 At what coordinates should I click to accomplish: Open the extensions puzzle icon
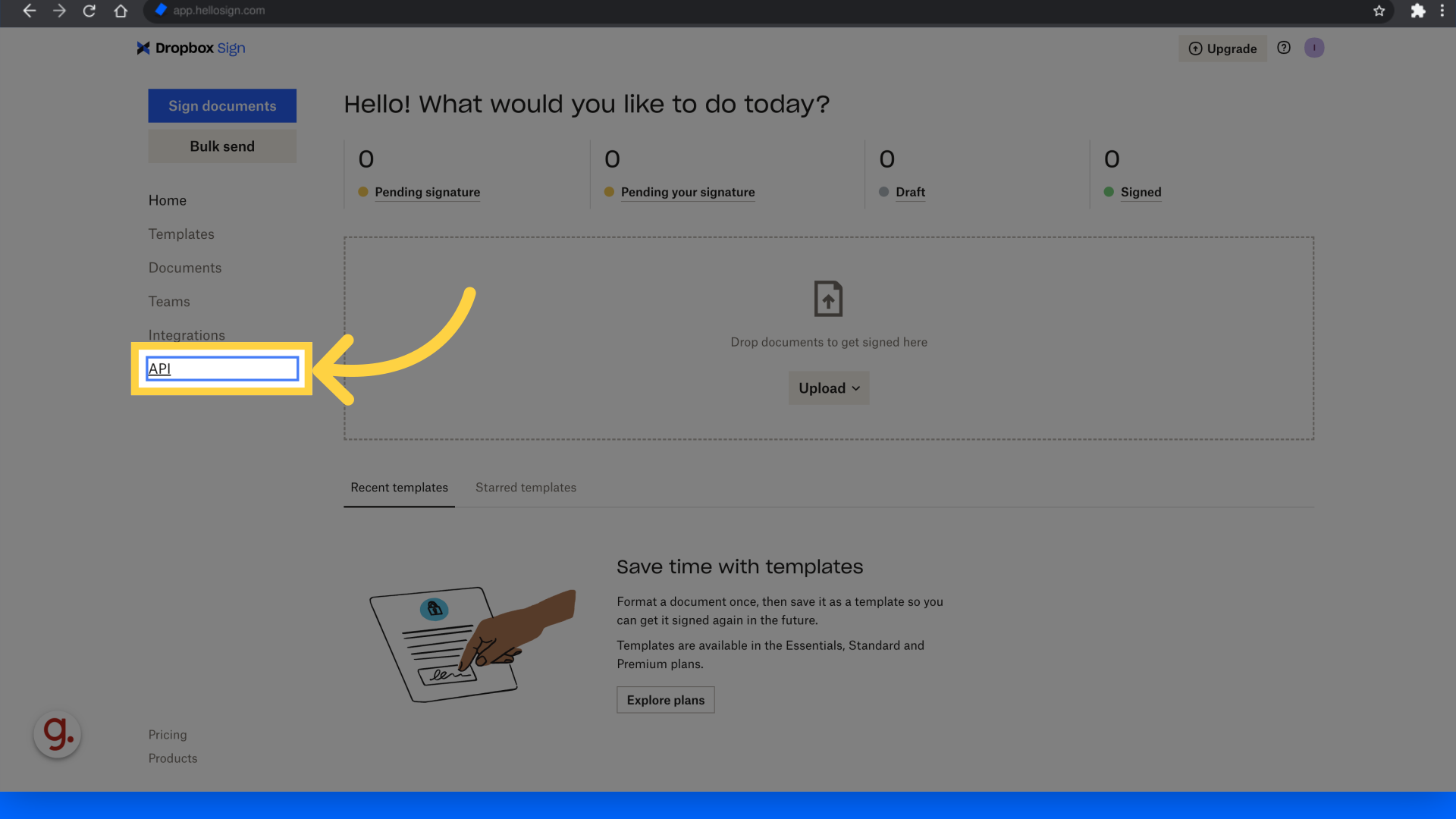coord(1419,11)
